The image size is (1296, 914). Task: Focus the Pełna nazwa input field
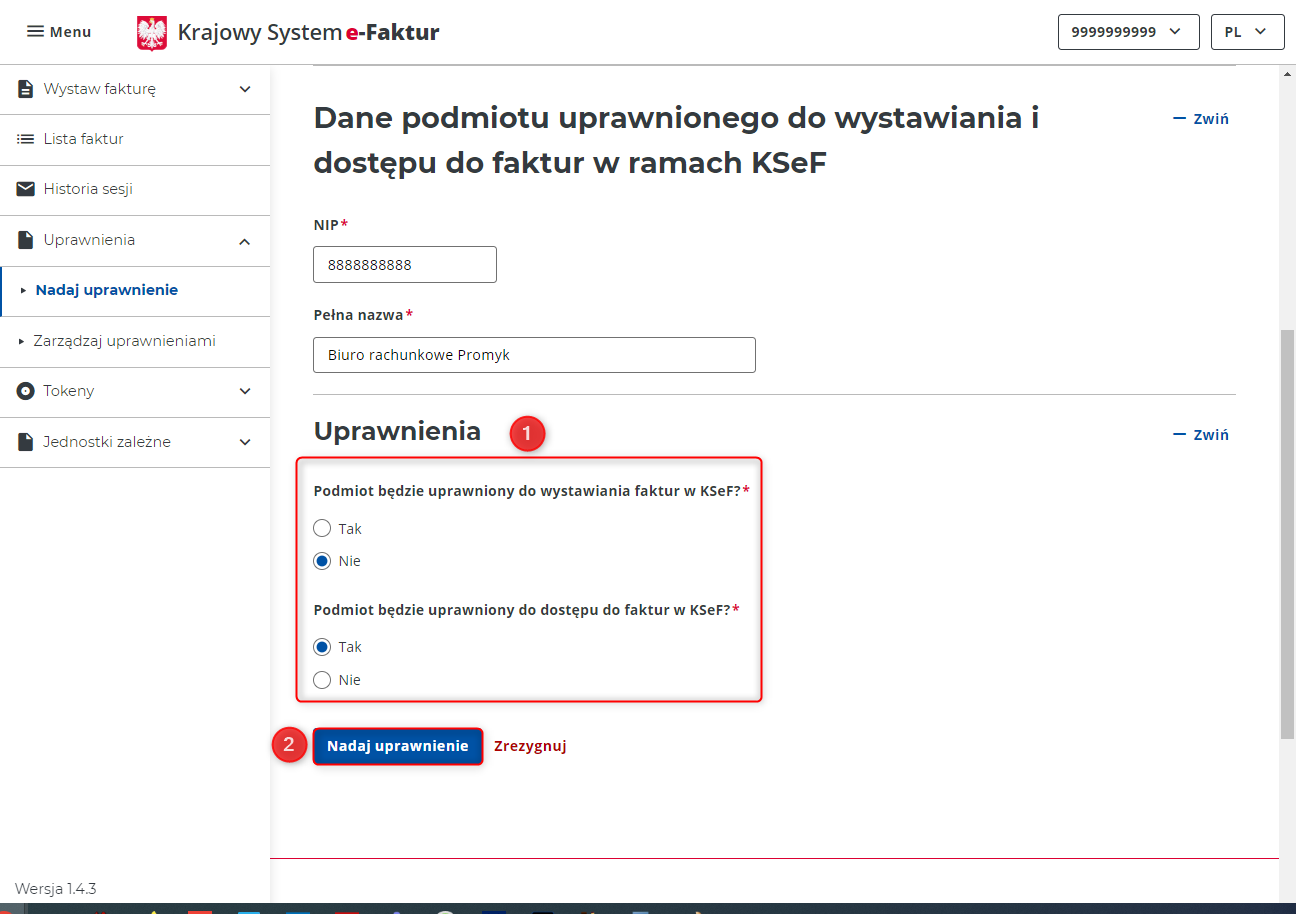point(534,355)
